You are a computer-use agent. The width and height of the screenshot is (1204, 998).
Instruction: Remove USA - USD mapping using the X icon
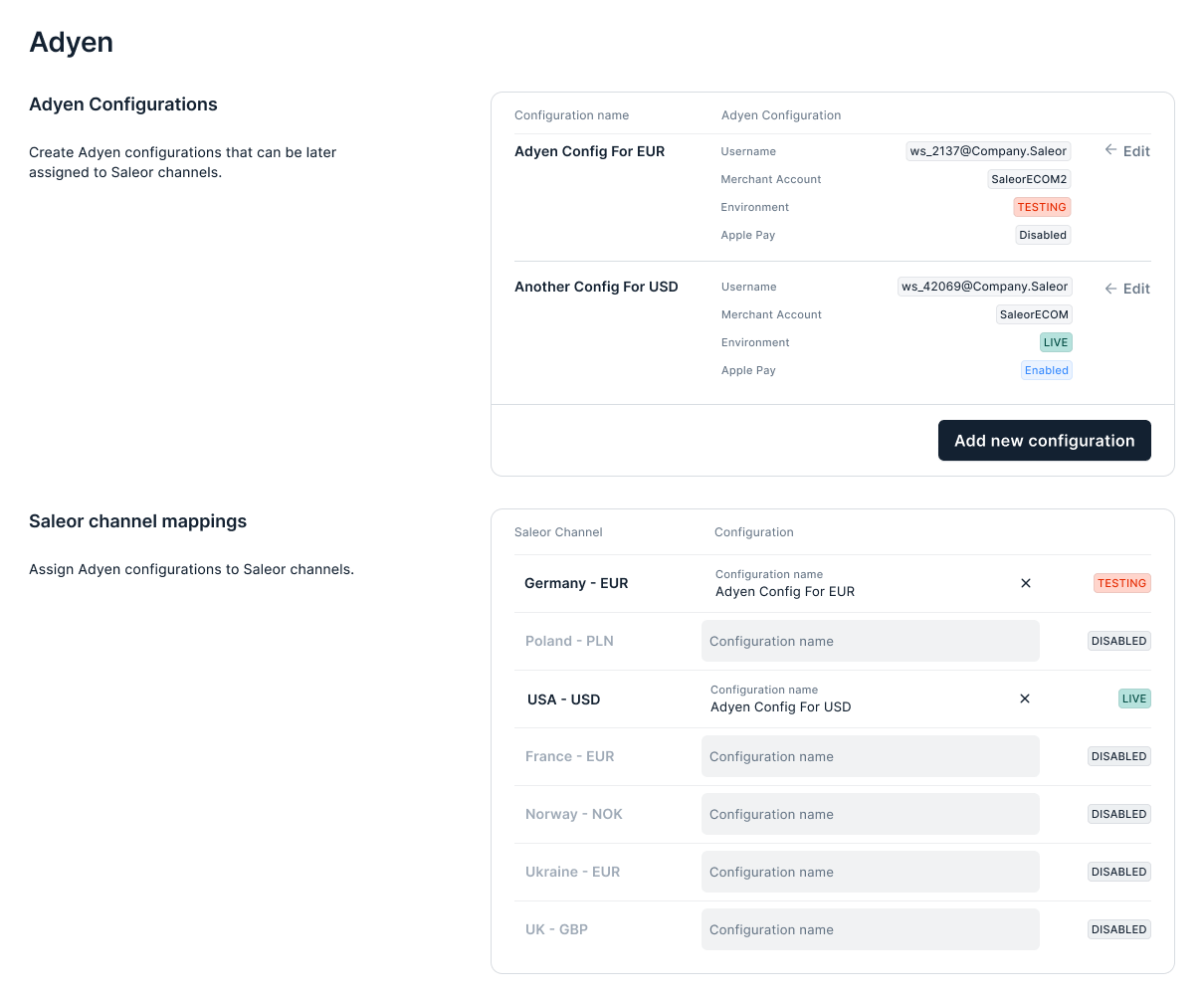(x=1025, y=699)
